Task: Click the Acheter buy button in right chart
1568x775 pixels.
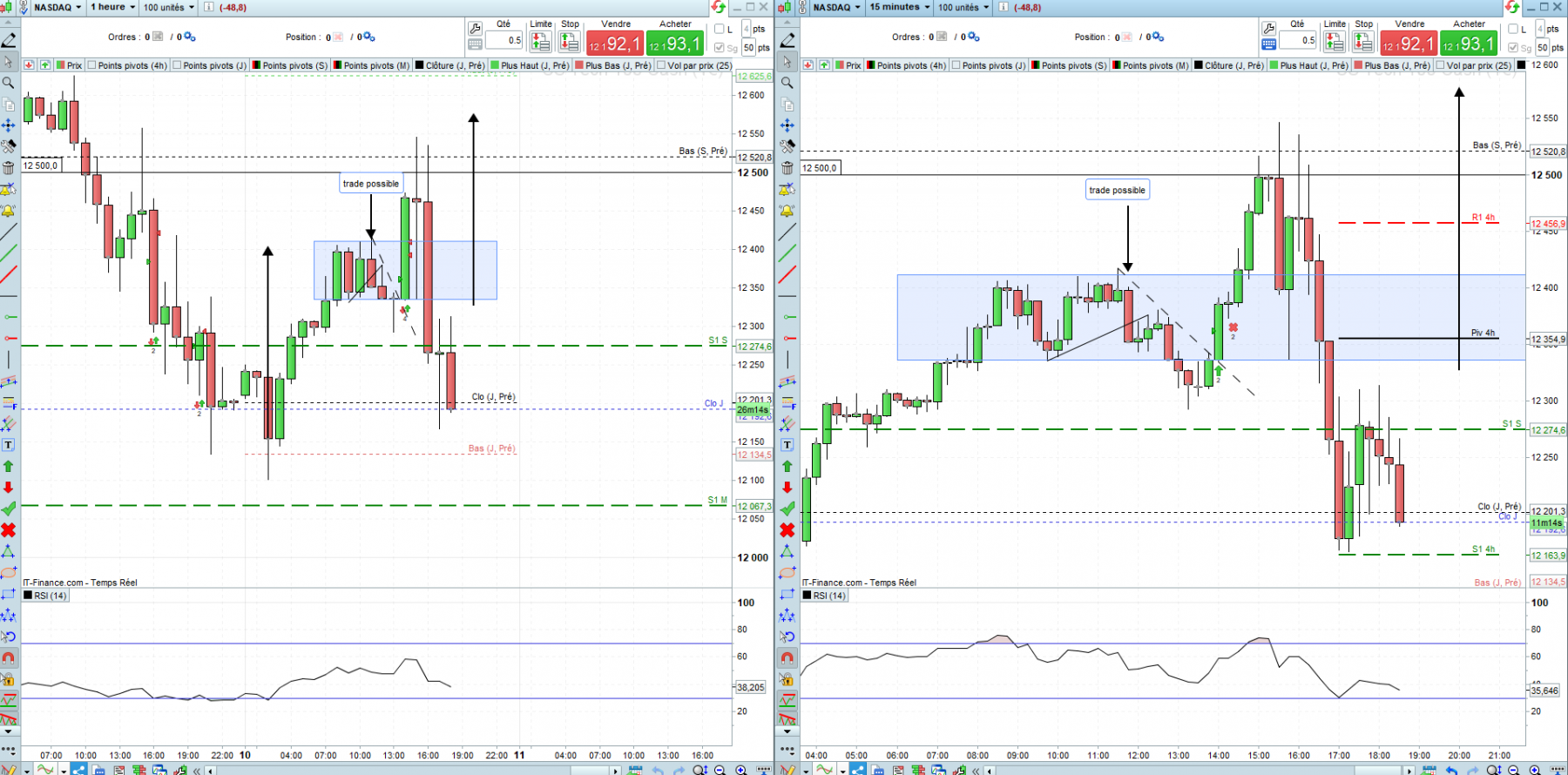Action: coord(1469,43)
